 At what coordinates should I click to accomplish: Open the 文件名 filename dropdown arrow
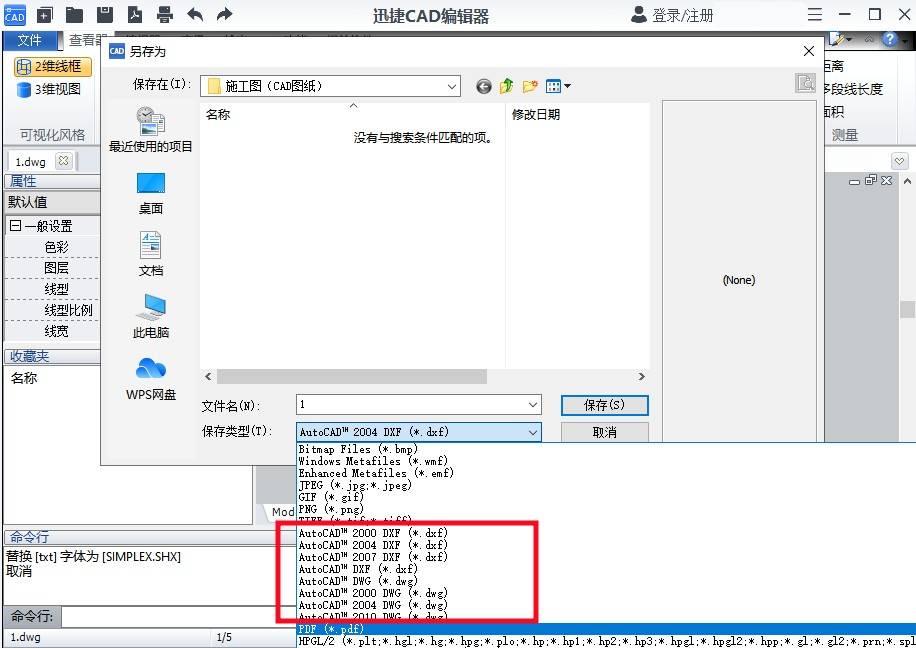pos(532,405)
